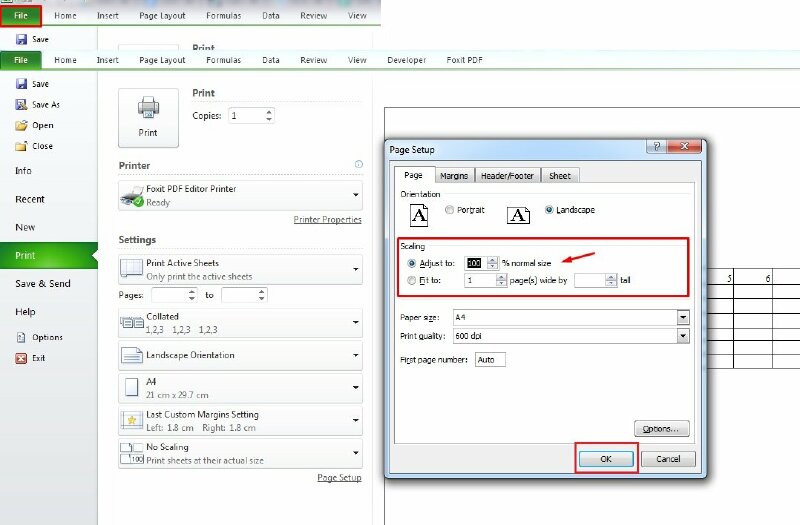800x525 pixels.
Task: Select Save & Send in sidebar
Action: (43, 284)
